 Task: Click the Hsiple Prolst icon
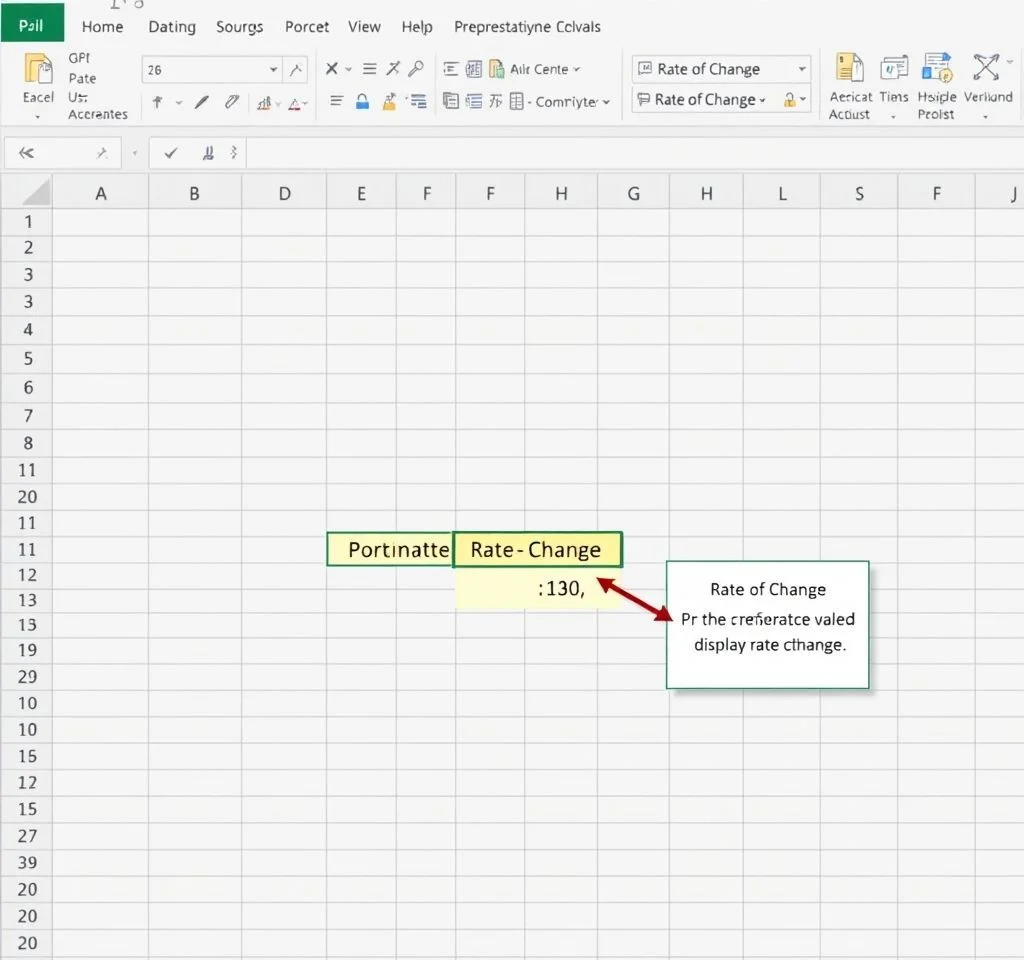(x=937, y=68)
